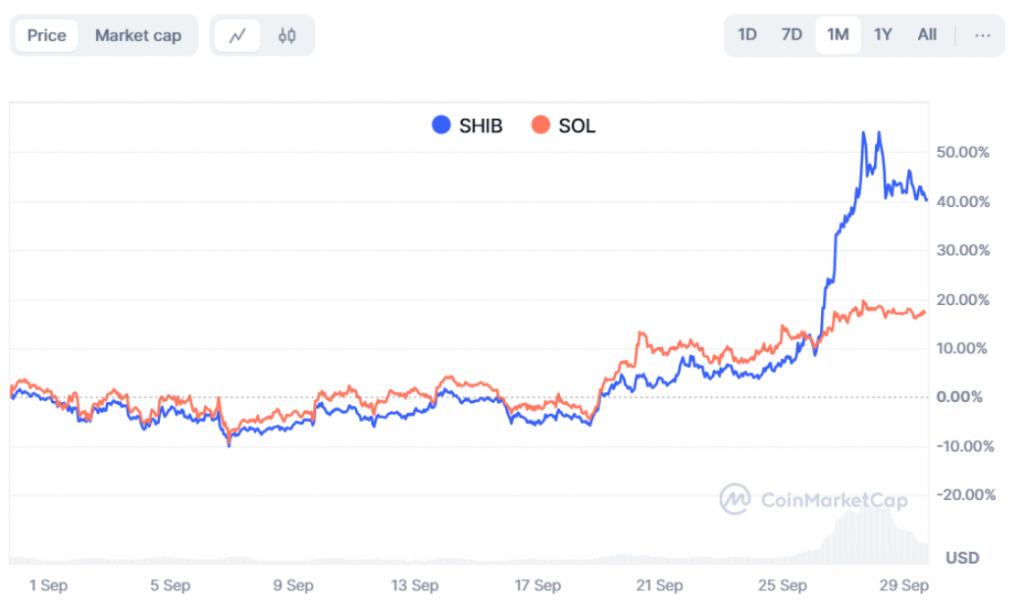Click the 40.00% axis label
The image size is (1024, 608).
pyautogui.click(x=963, y=202)
